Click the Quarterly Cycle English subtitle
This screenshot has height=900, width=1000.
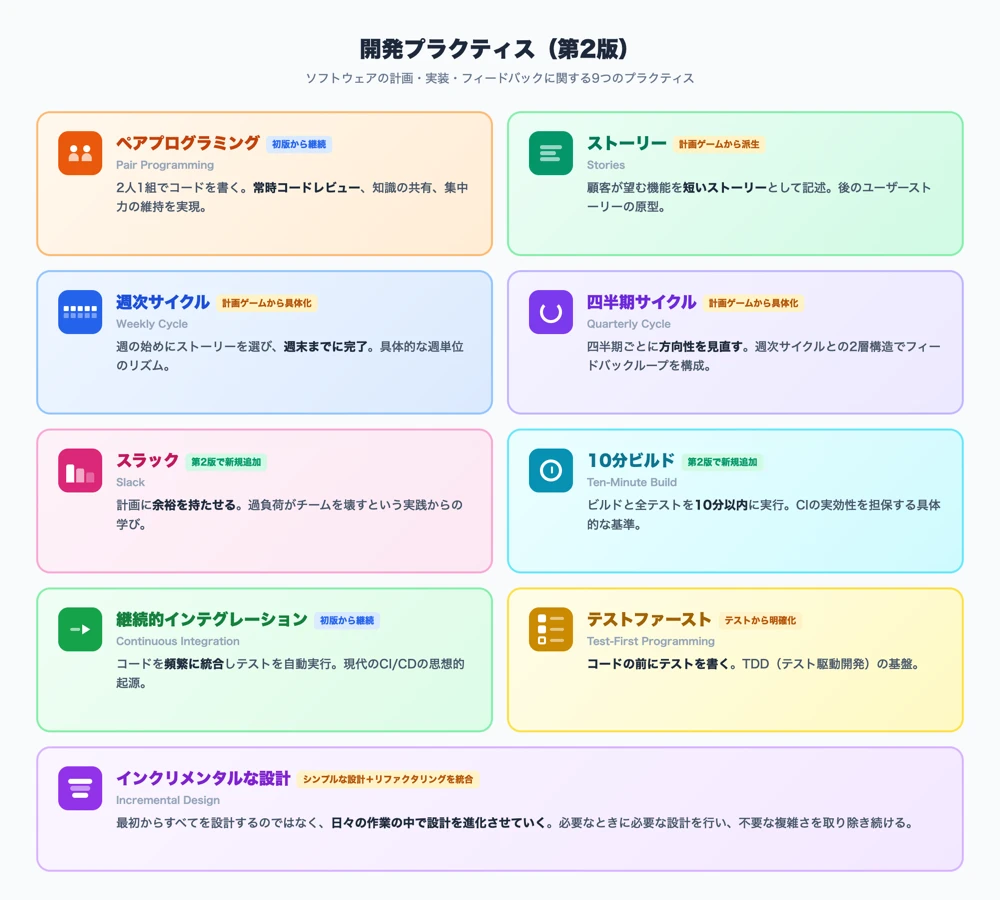(x=629, y=324)
